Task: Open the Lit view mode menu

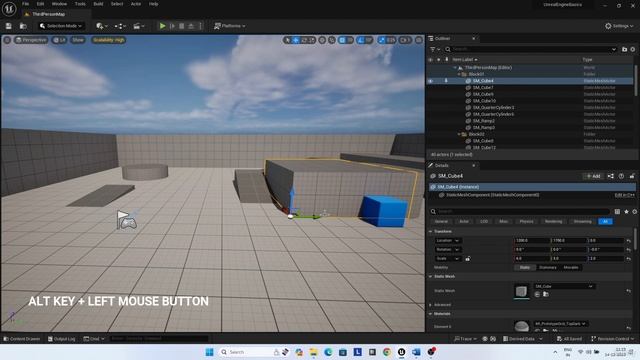Action: tap(60, 40)
